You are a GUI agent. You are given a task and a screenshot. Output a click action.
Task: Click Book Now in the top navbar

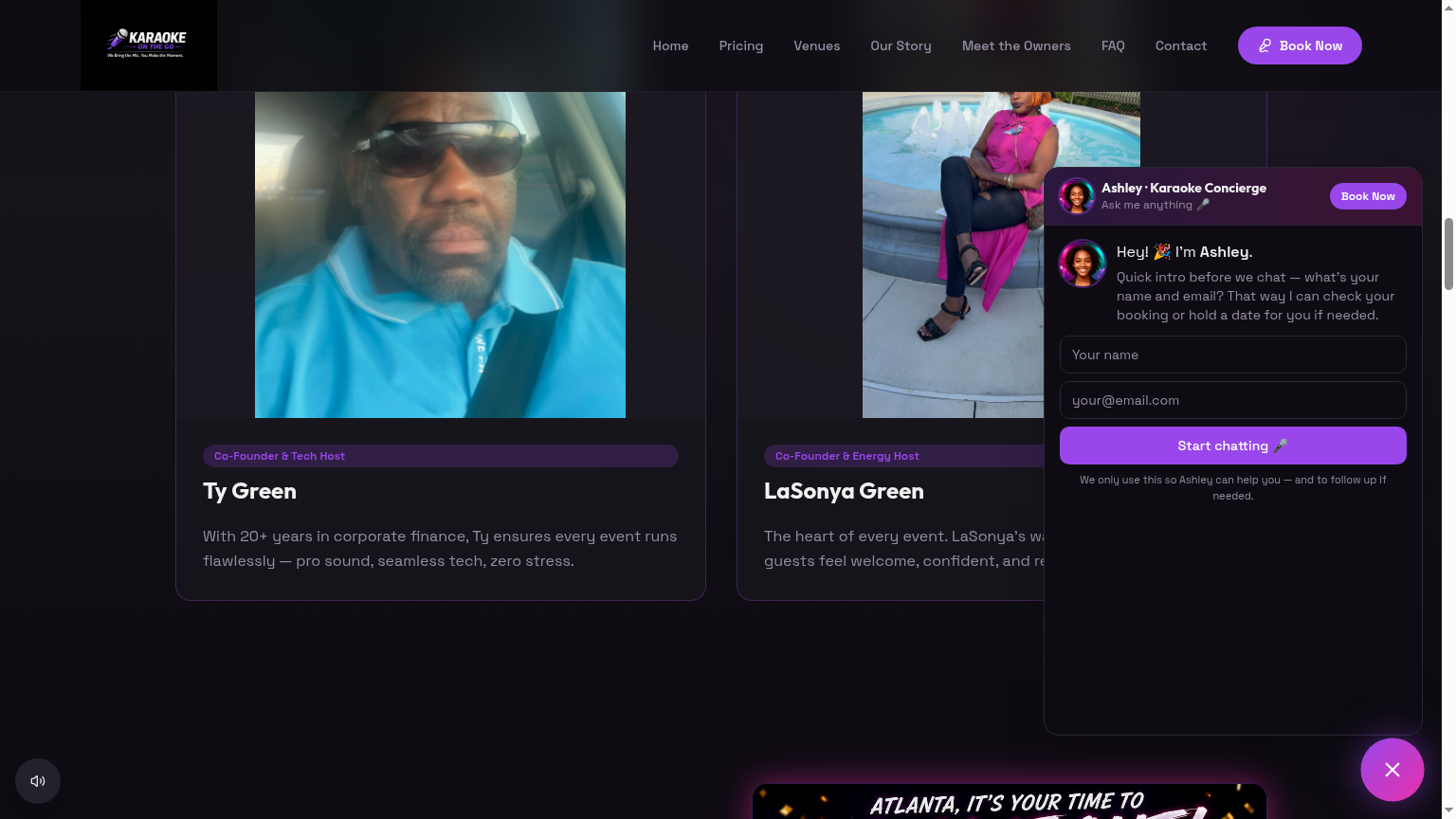point(1300,45)
